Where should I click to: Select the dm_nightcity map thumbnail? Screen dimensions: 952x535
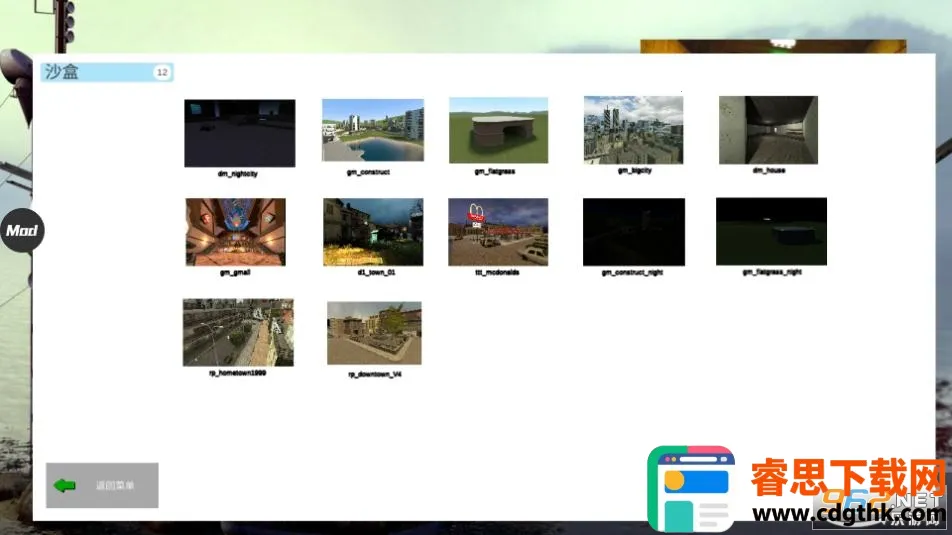click(239, 133)
